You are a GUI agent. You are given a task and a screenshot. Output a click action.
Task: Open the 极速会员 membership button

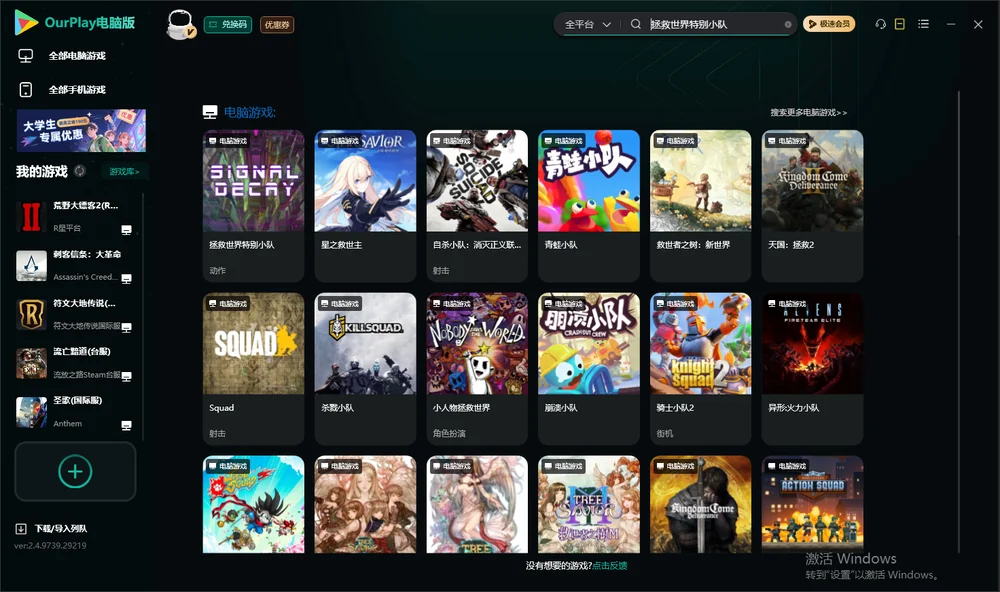pos(829,24)
